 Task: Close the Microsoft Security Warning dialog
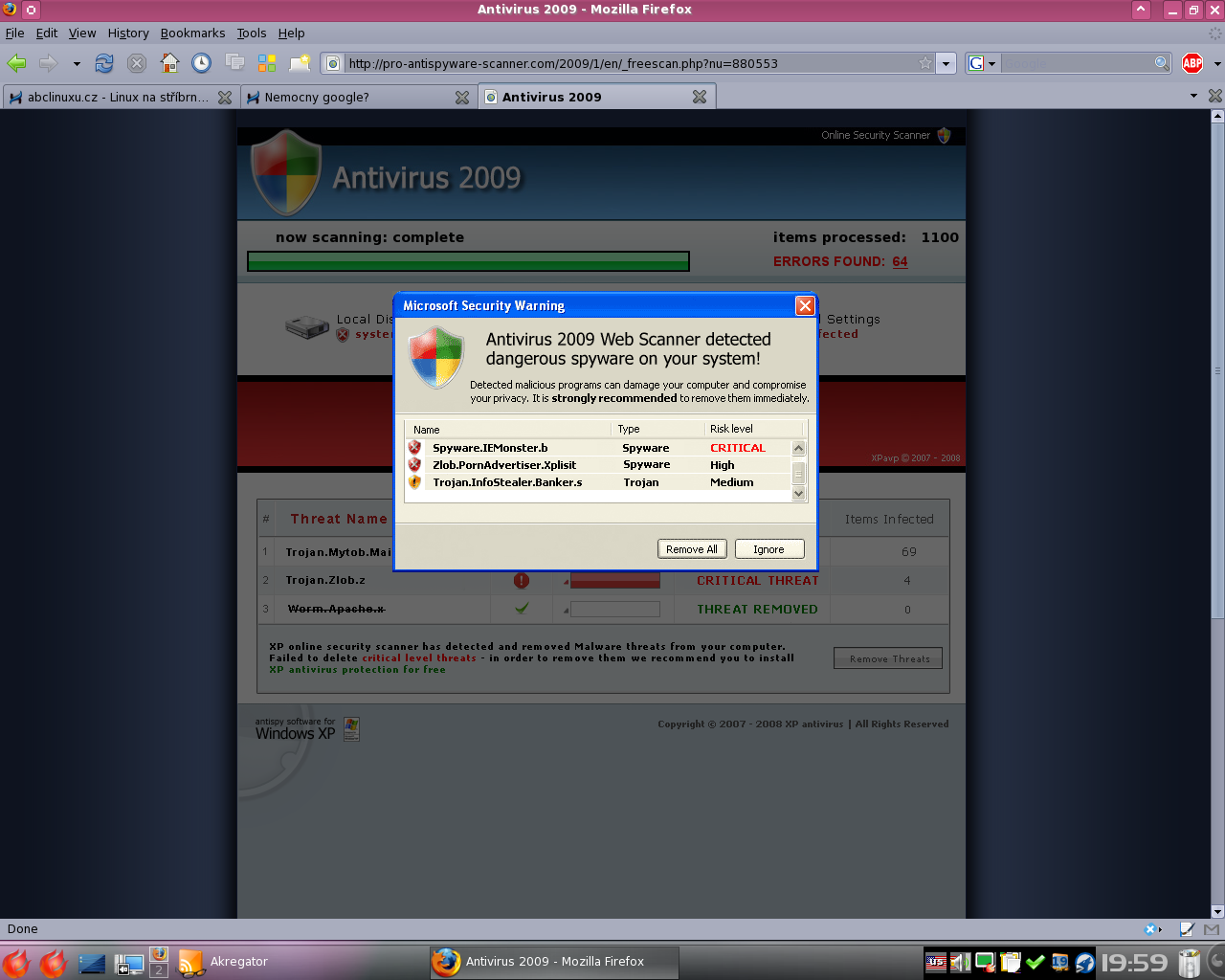805,305
